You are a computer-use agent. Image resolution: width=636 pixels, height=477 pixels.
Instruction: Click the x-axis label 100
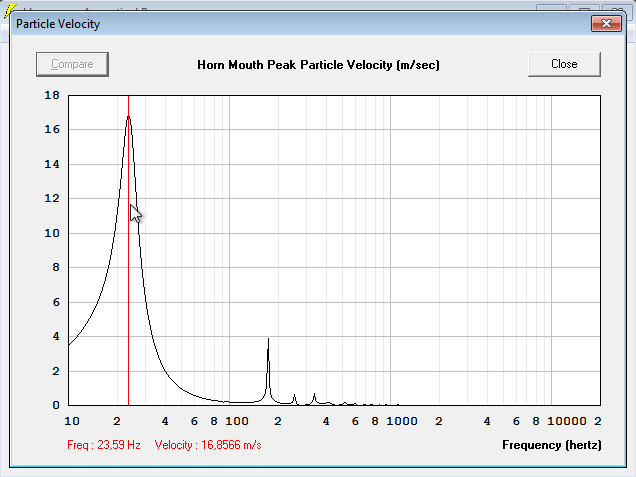coord(237,421)
